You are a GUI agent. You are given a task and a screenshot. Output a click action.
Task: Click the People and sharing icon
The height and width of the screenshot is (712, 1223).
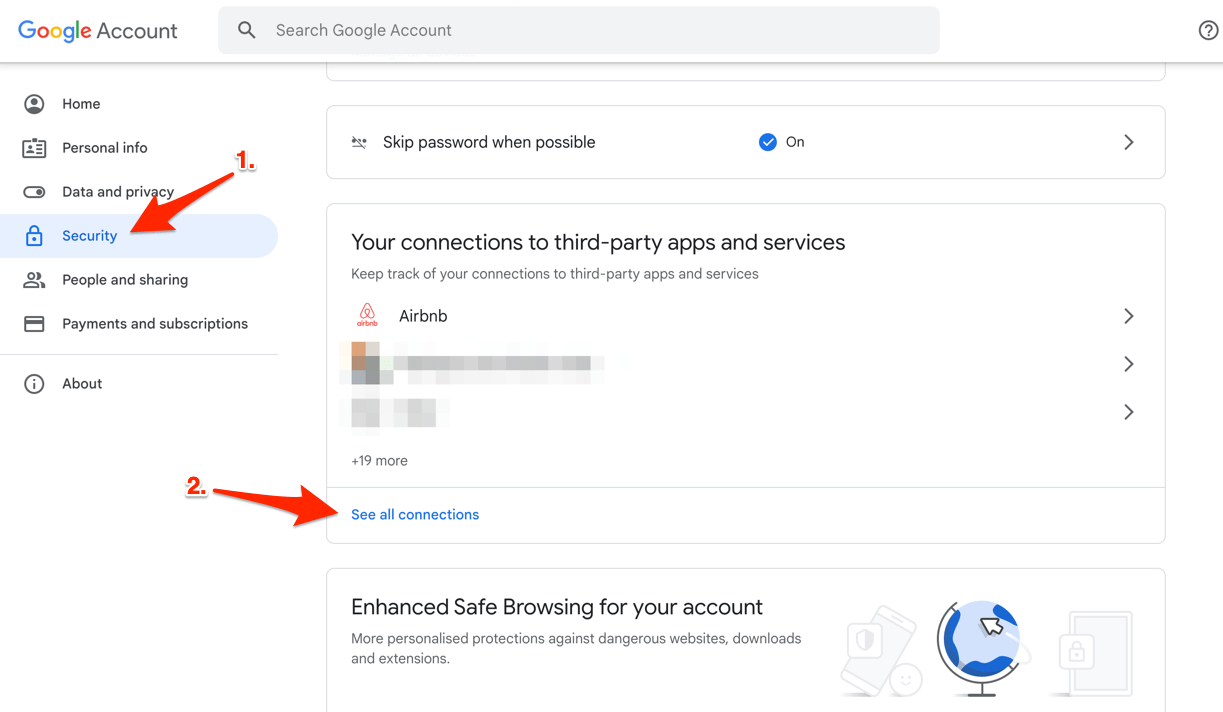[34, 279]
